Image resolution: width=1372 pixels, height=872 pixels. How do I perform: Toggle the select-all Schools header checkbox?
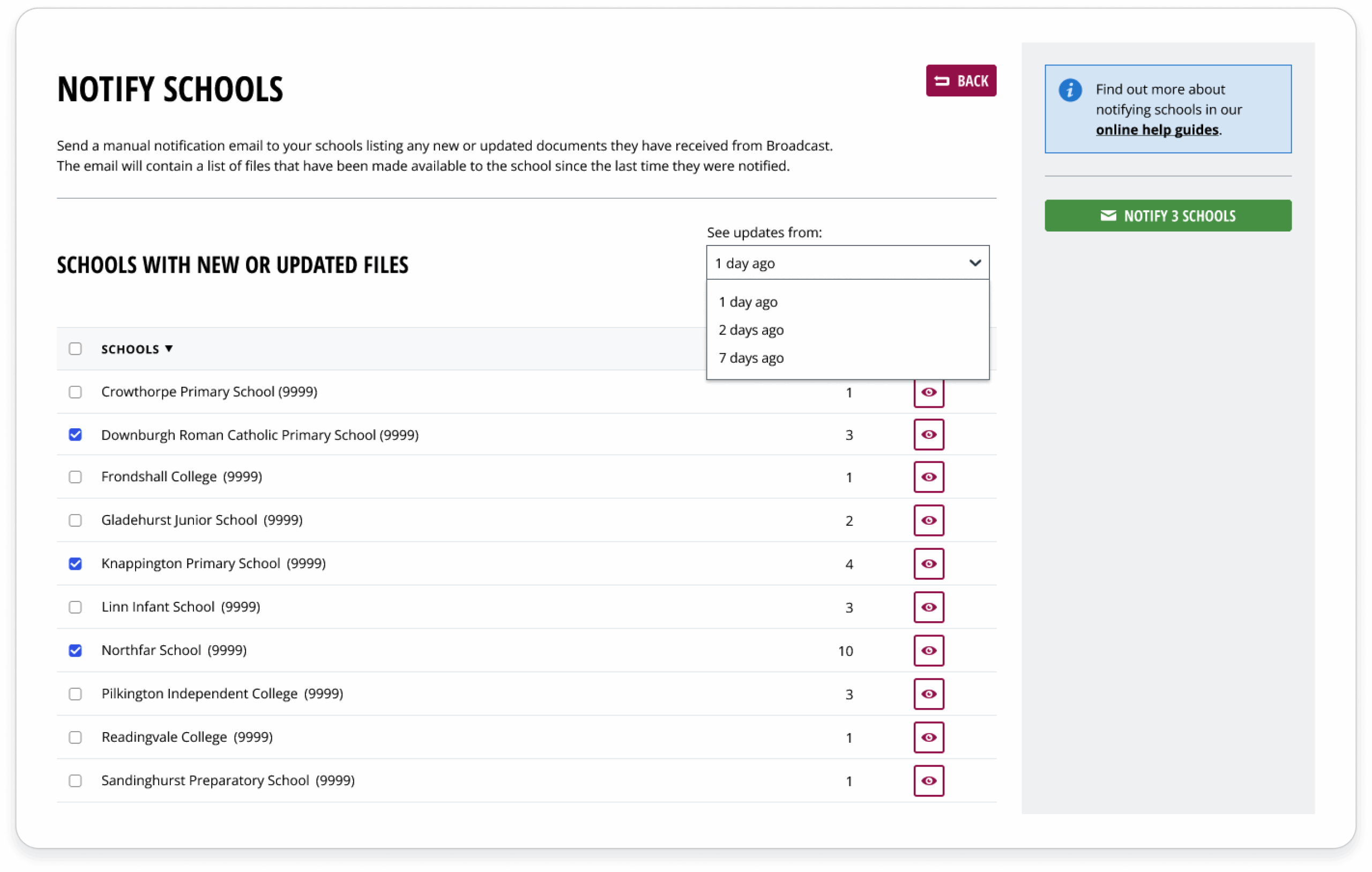pyautogui.click(x=75, y=349)
